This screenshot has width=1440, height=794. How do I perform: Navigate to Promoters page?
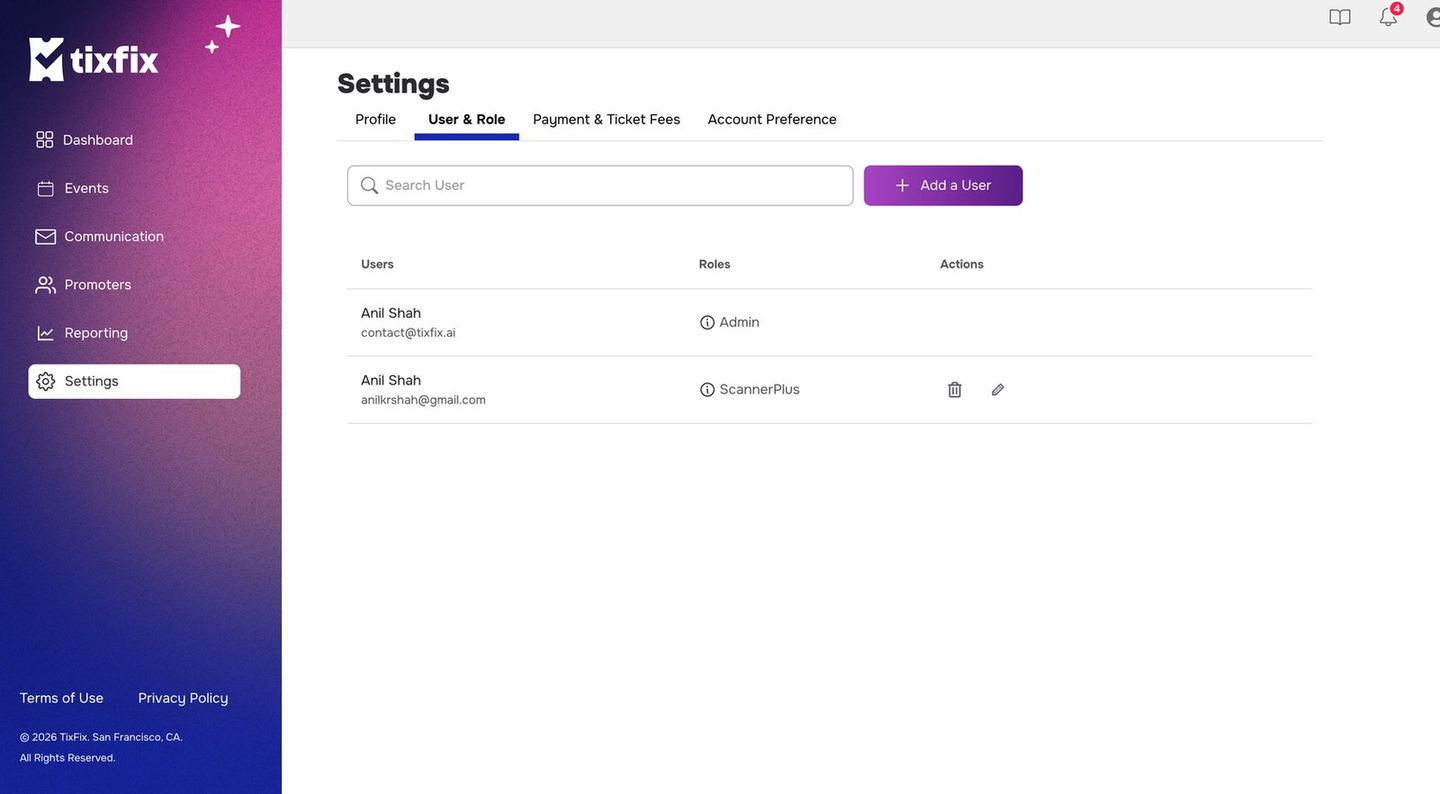(84, 285)
